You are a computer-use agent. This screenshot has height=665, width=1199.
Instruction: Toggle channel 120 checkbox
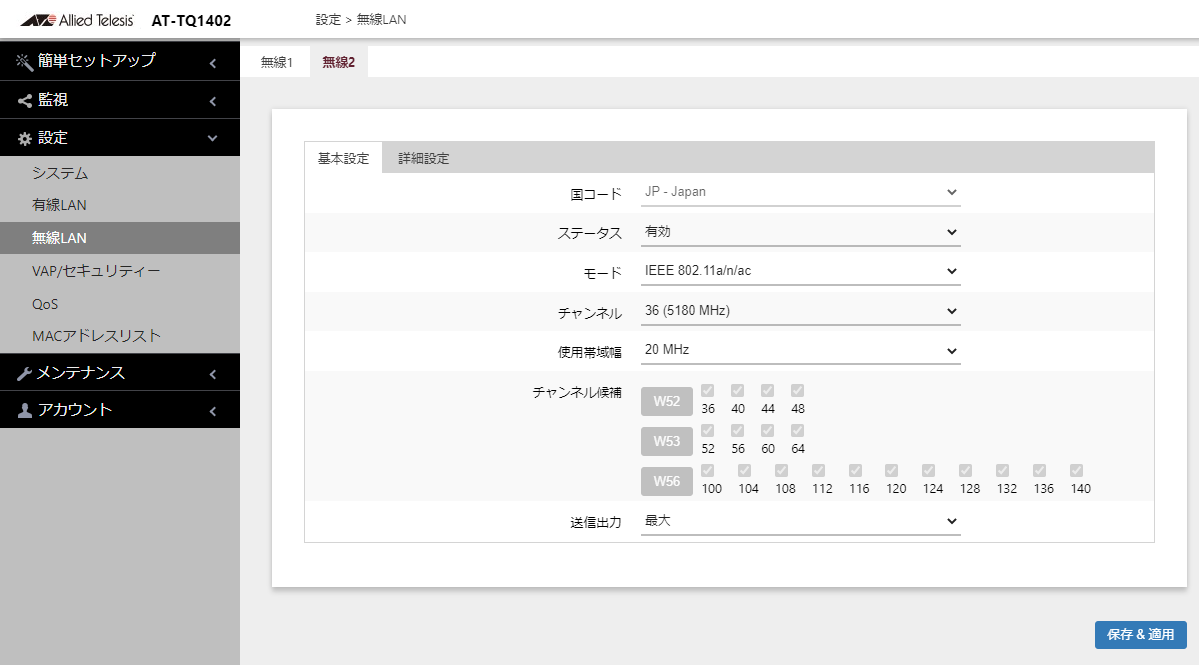coord(891,470)
